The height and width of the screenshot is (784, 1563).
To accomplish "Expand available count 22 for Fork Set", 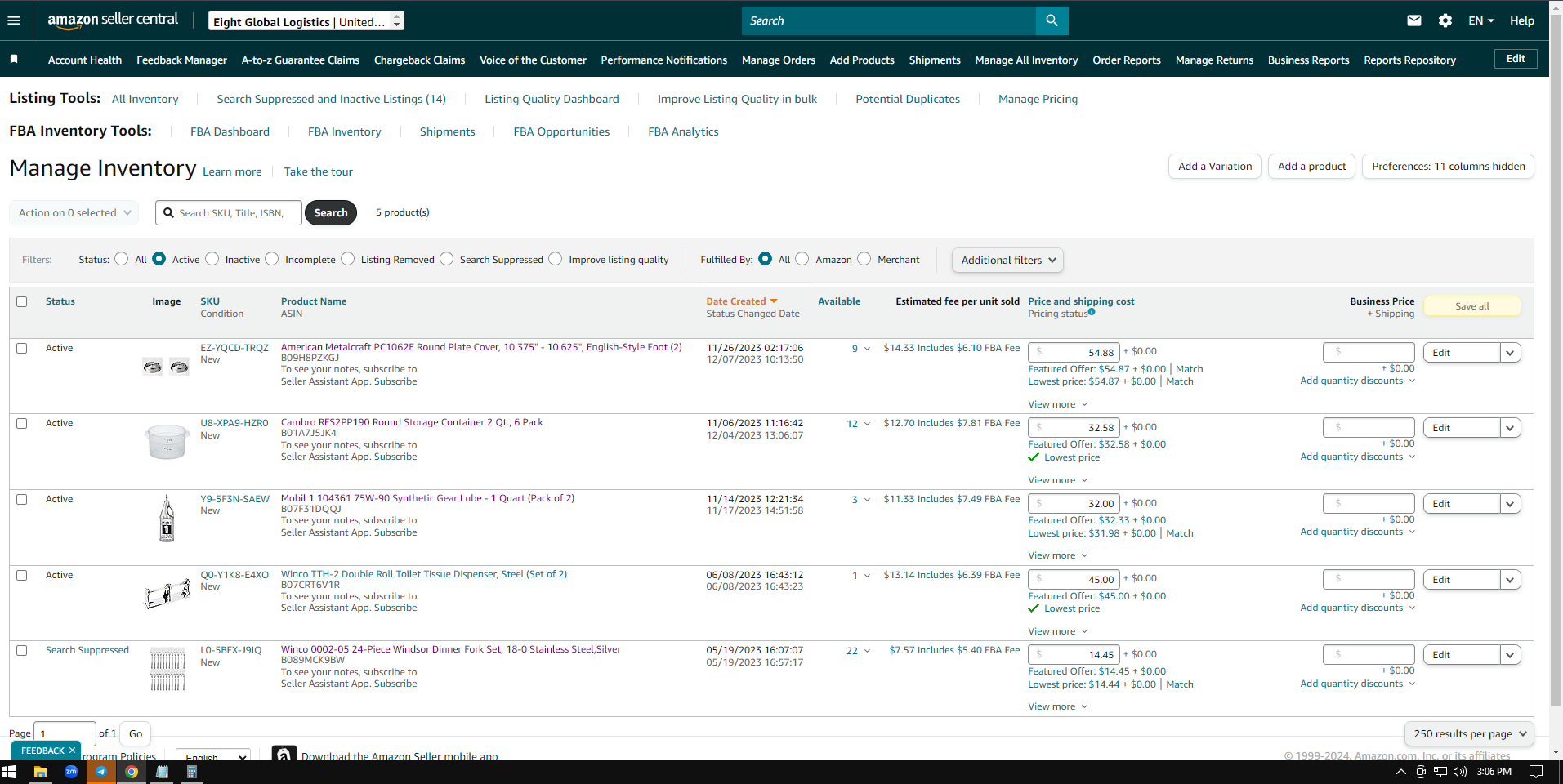I will tap(859, 651).
